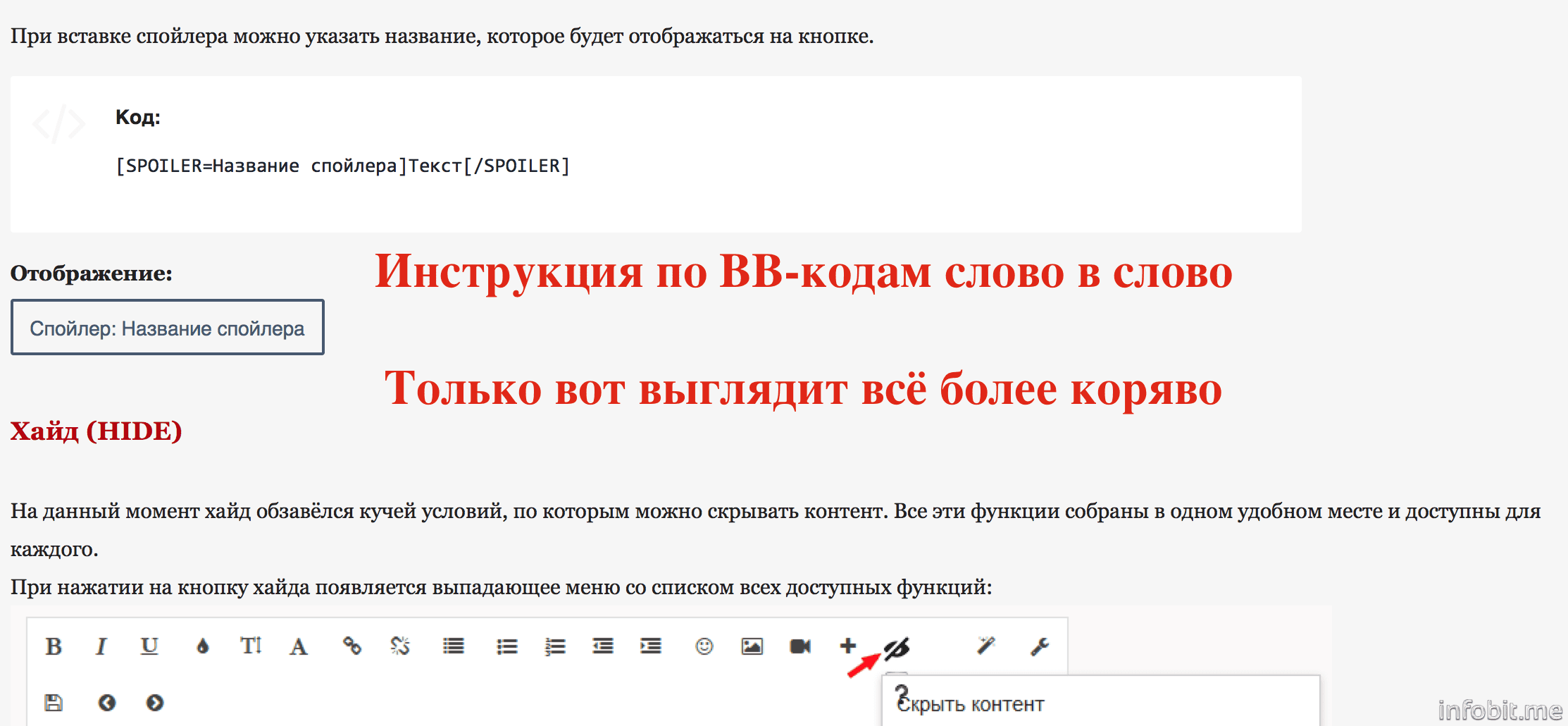The image size is (1568, 726).
Task: Insert bulleted list
Action: pyautogui.click(x=507, y=646)
